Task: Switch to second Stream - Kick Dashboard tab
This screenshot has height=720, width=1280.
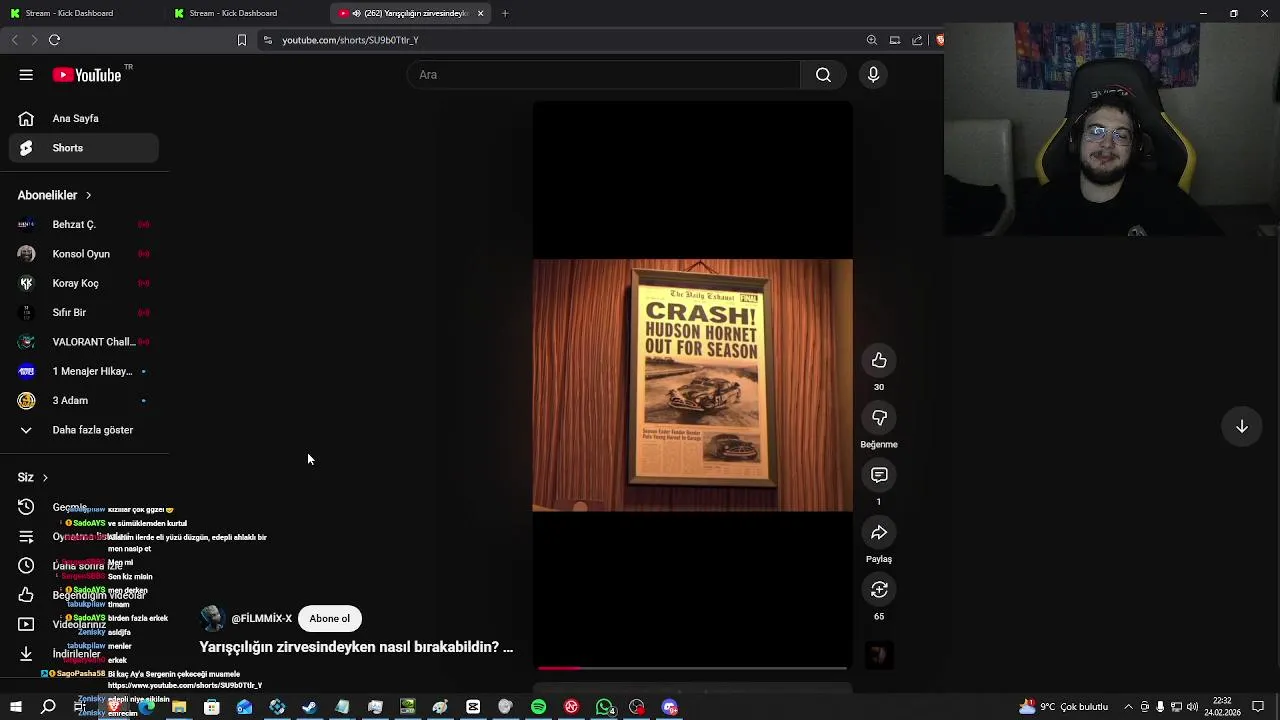Action: click(x=245, y=13)
